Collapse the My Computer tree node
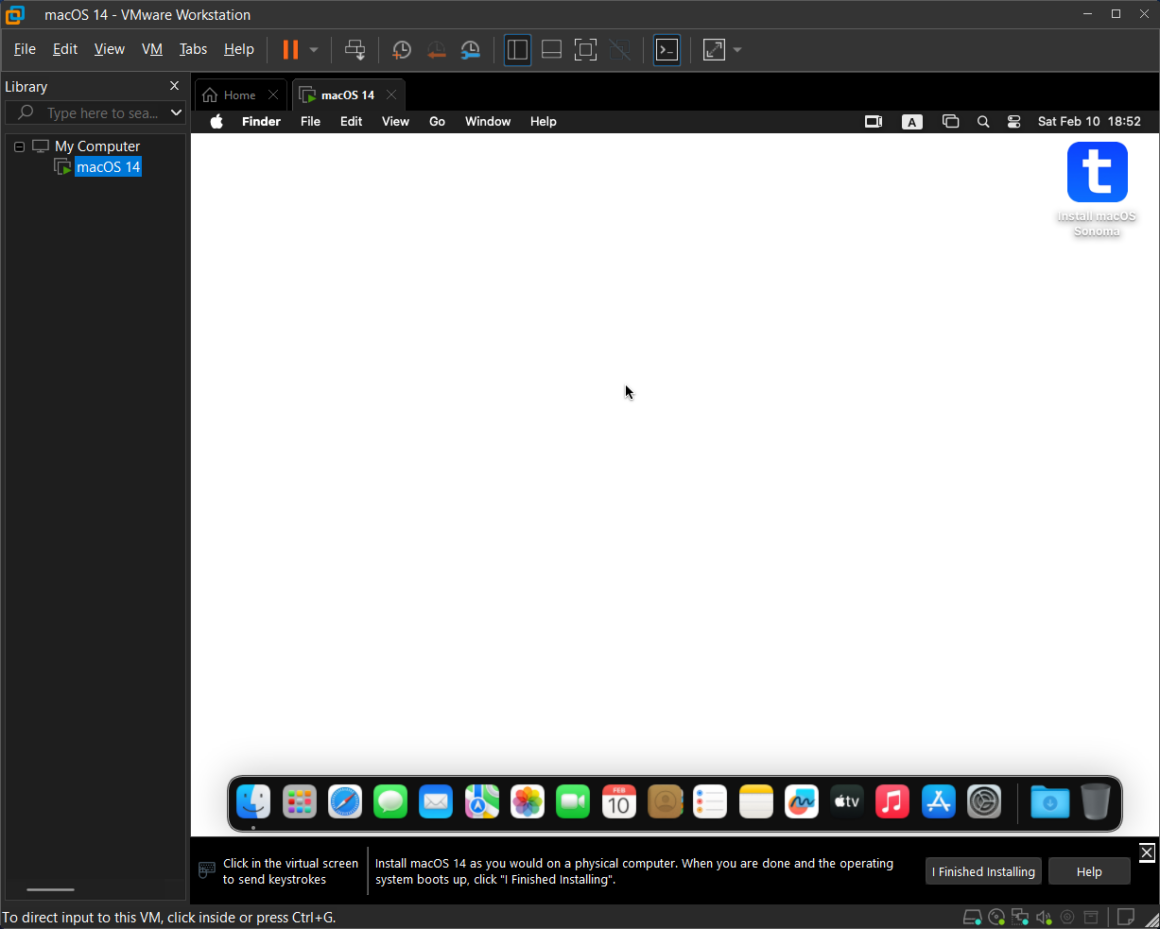The height and width of the screenshot is (929, 1160). [x=19, y=146]
